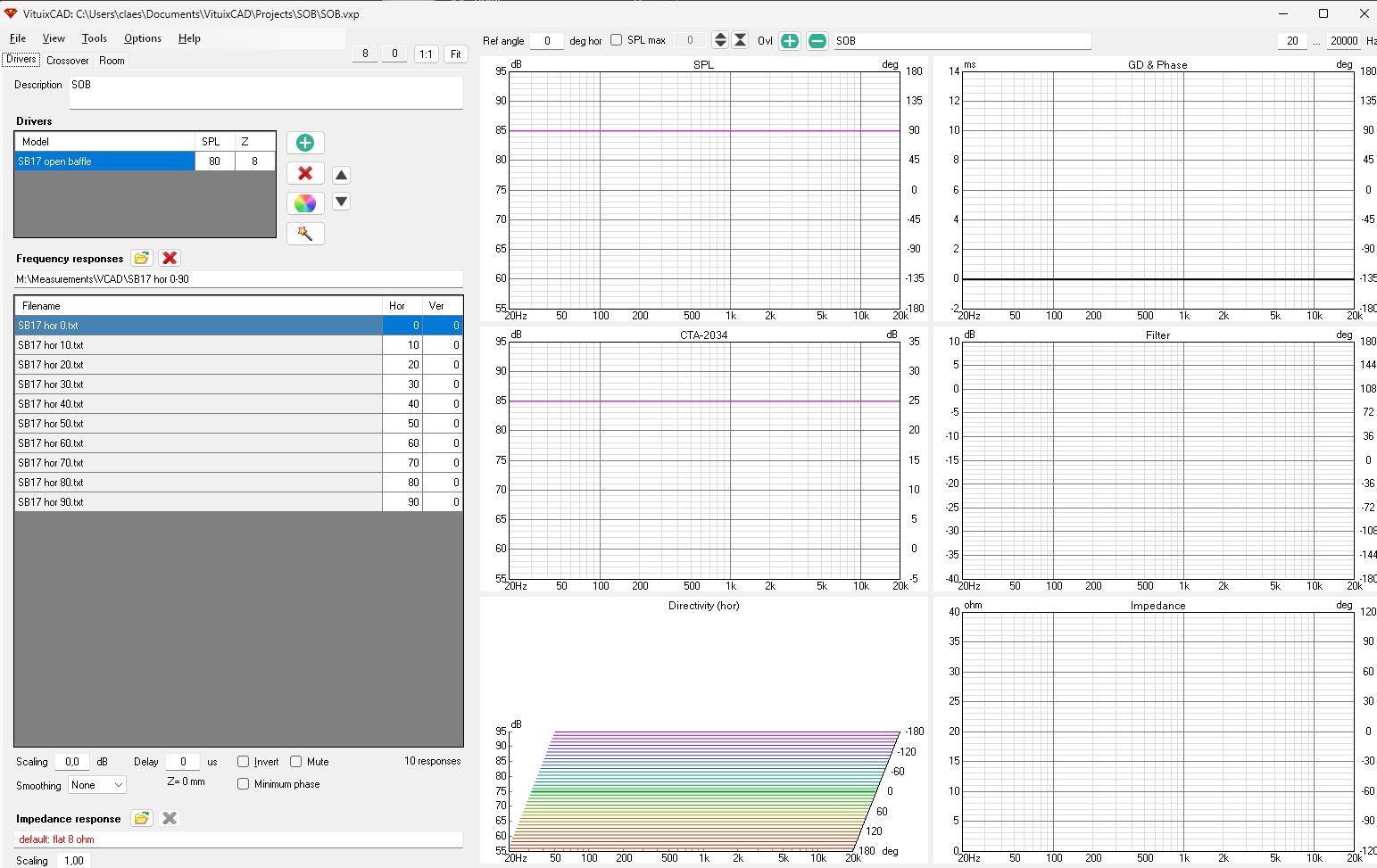This screenshot has width=1377, height=868.
Task: Switch to the Crossover tab
Action: [67, 61]
